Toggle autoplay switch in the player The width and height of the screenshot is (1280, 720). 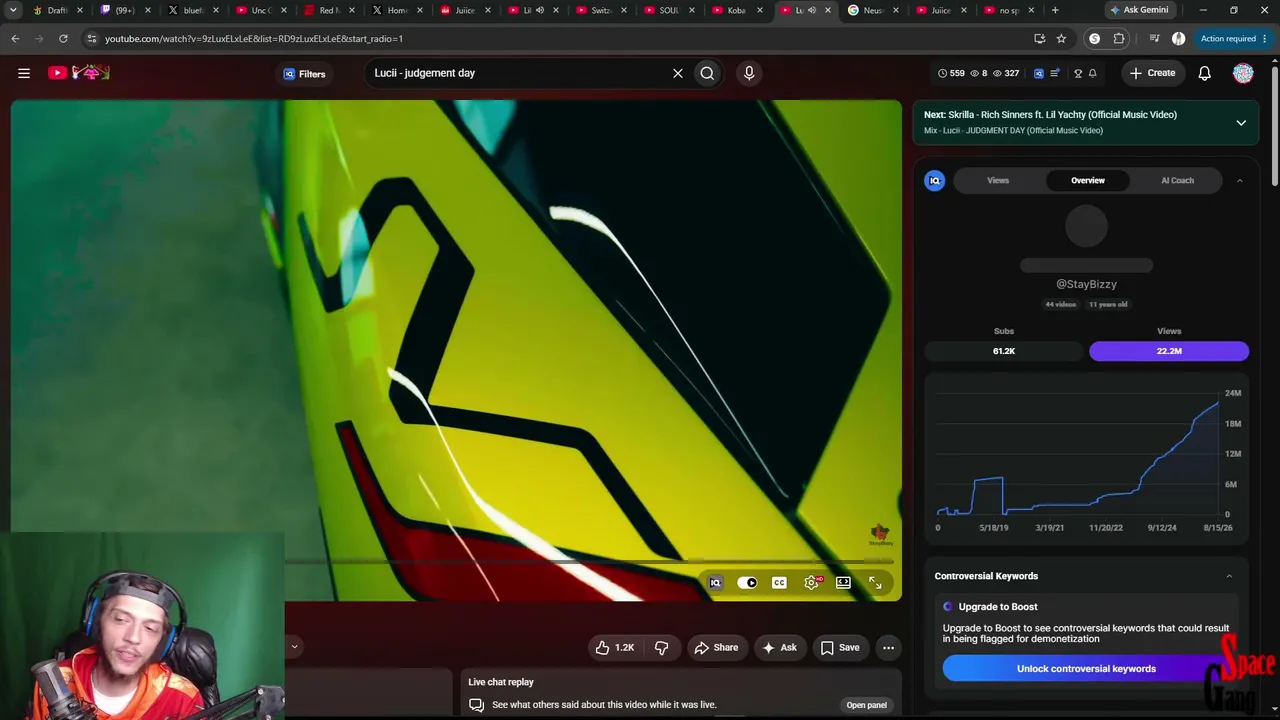[747, 583]
